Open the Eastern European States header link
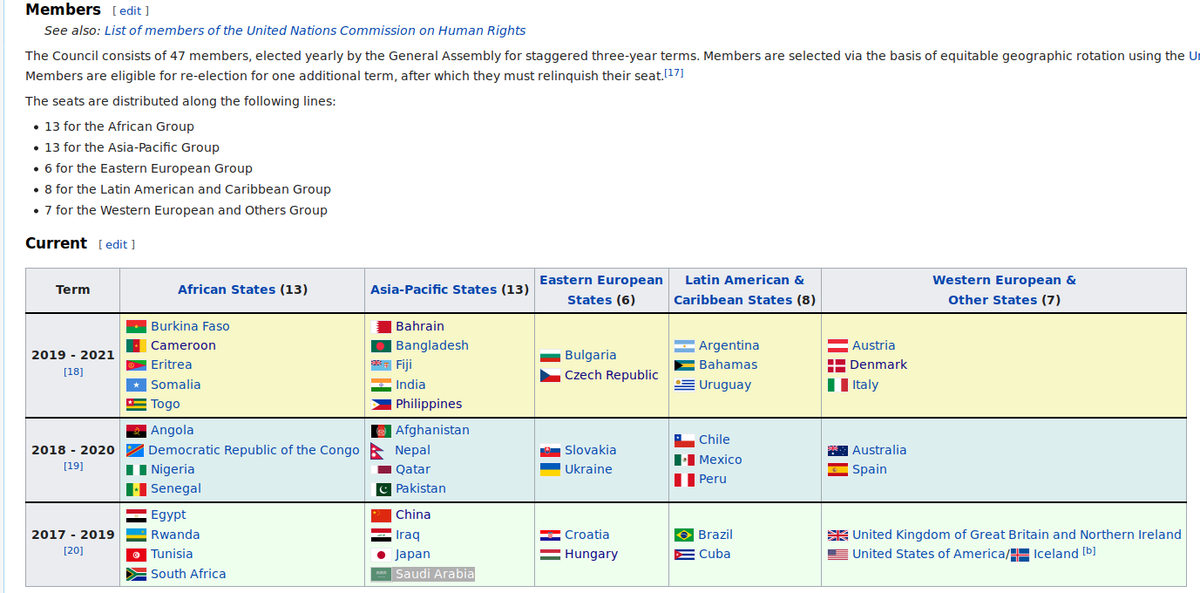1200x593 pixels. click(601, 290)
